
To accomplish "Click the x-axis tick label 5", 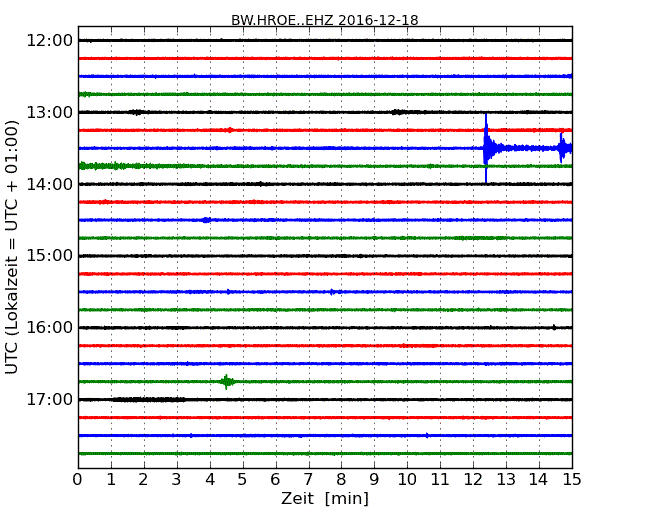I will [x=243, y=480].
